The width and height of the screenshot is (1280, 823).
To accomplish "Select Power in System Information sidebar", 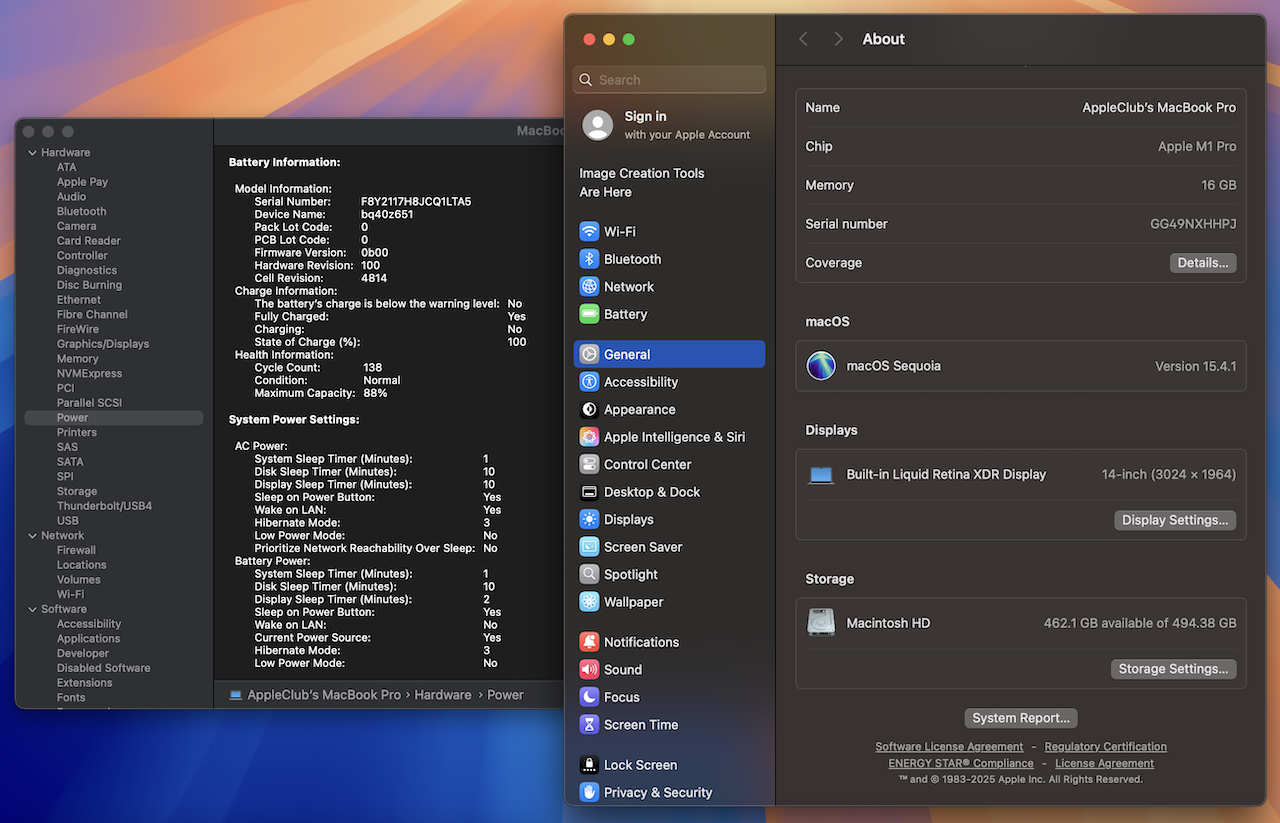I will pos(114,418).
